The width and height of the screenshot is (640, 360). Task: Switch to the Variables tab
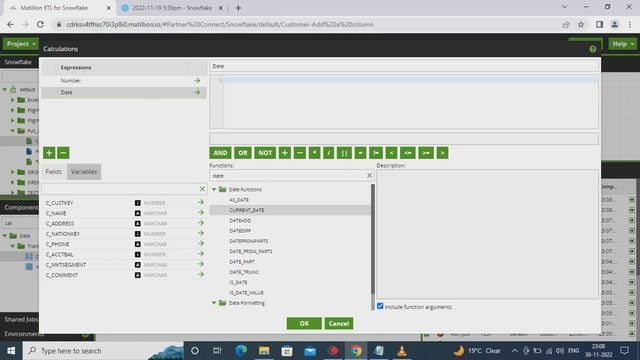click(84, 171)
